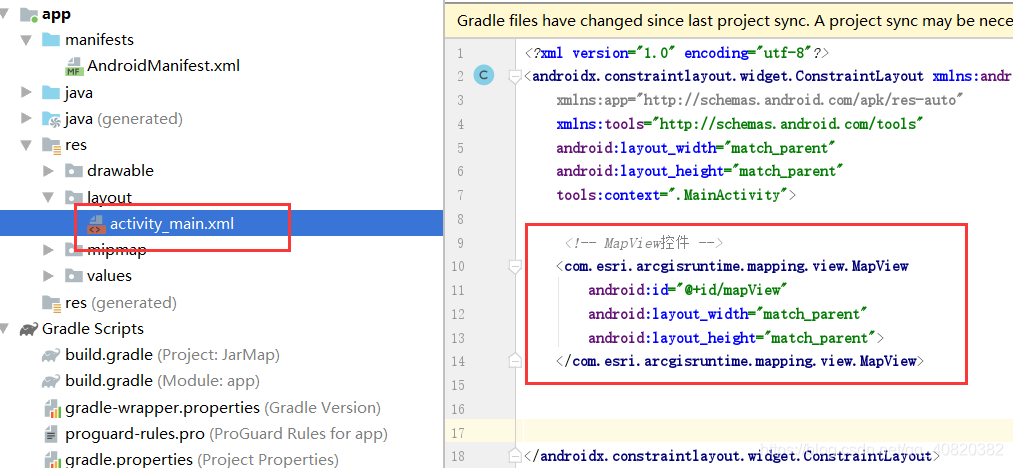Click the app module icon
This screenshot has height=468, width=1013.
coord(29,14)
